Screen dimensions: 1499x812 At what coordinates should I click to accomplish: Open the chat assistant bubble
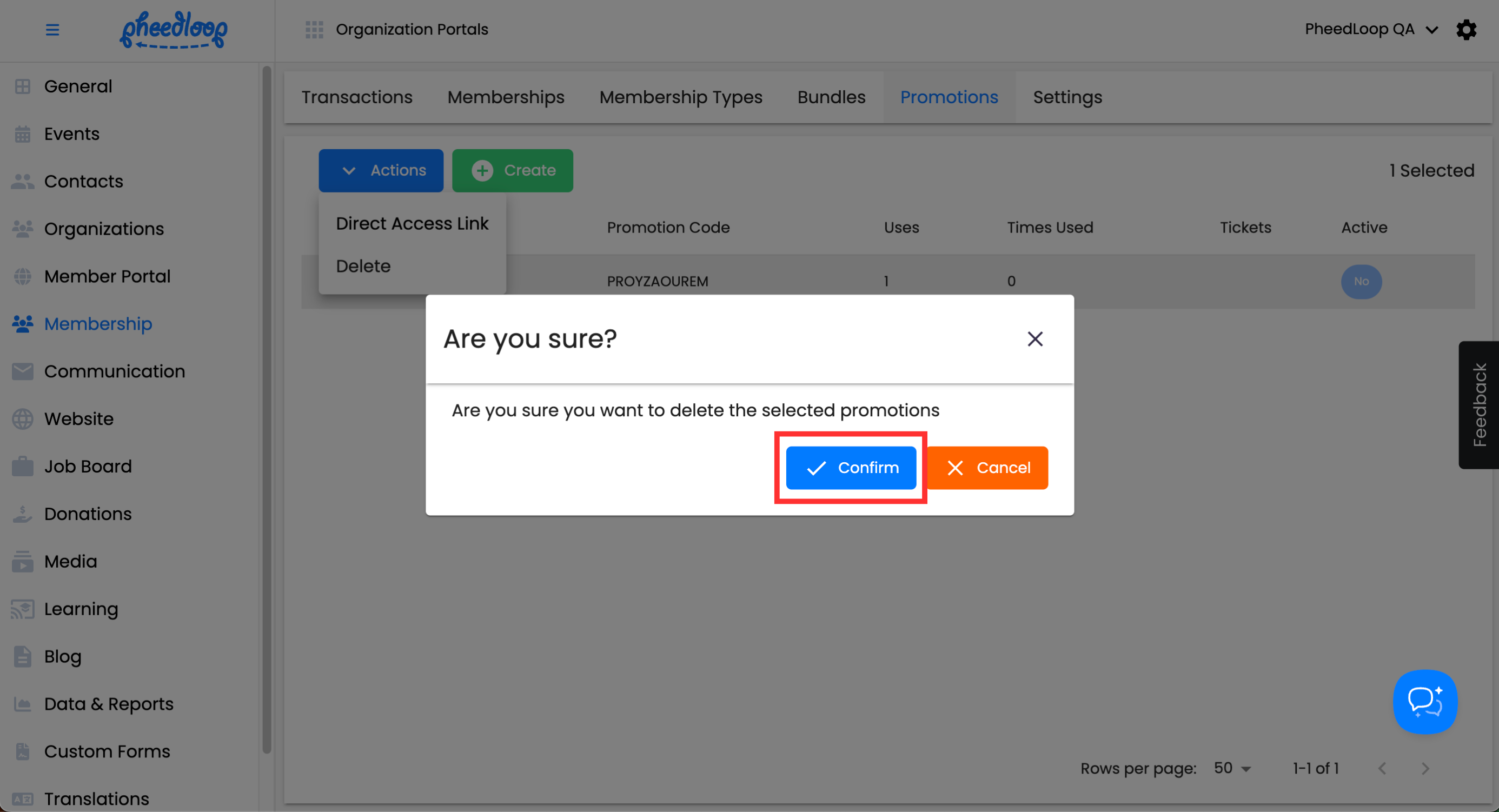(x=1424, y=702)
